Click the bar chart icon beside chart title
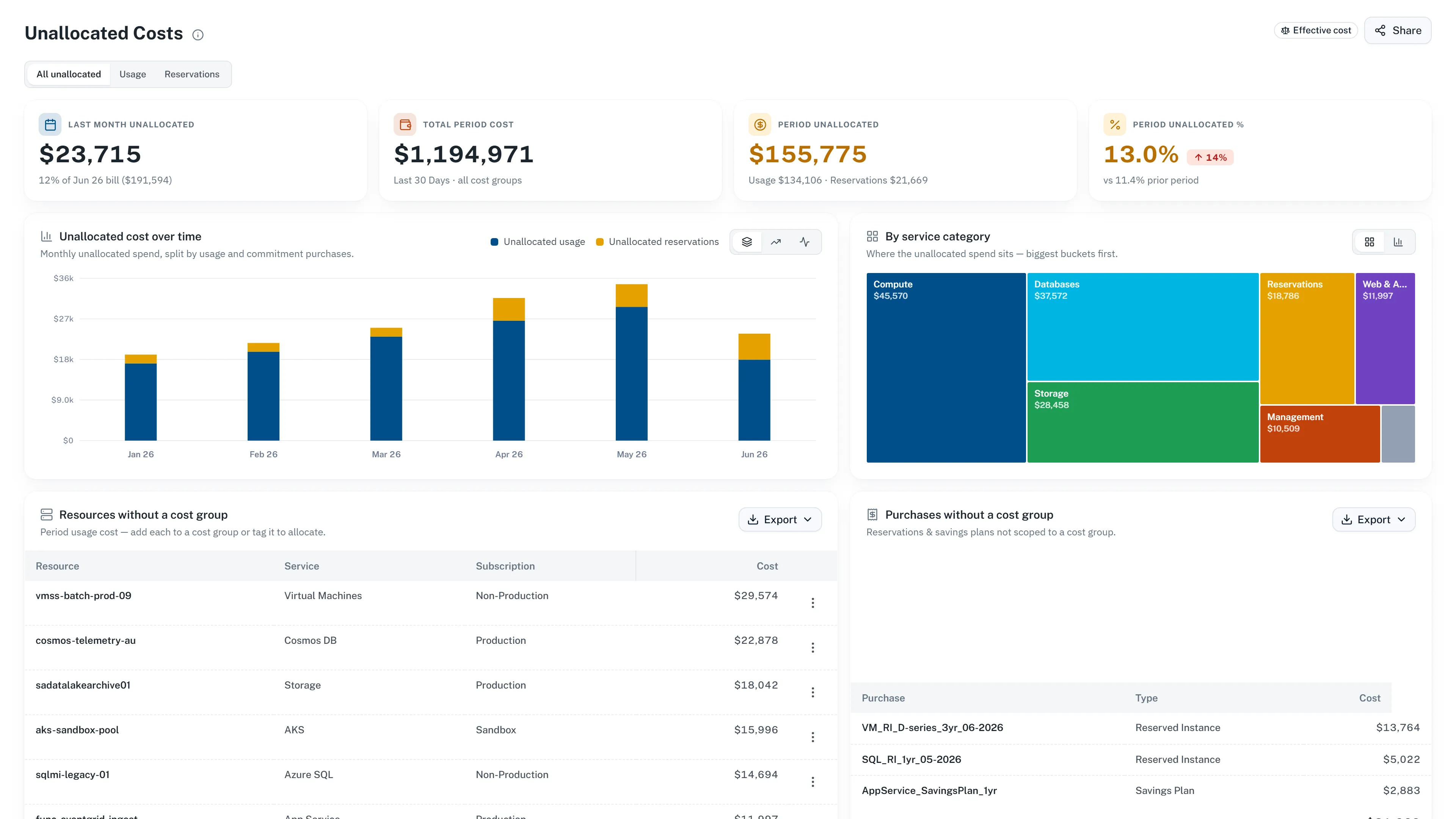The width and height of the screenshot is (1456, 819). tap(46, 236)
